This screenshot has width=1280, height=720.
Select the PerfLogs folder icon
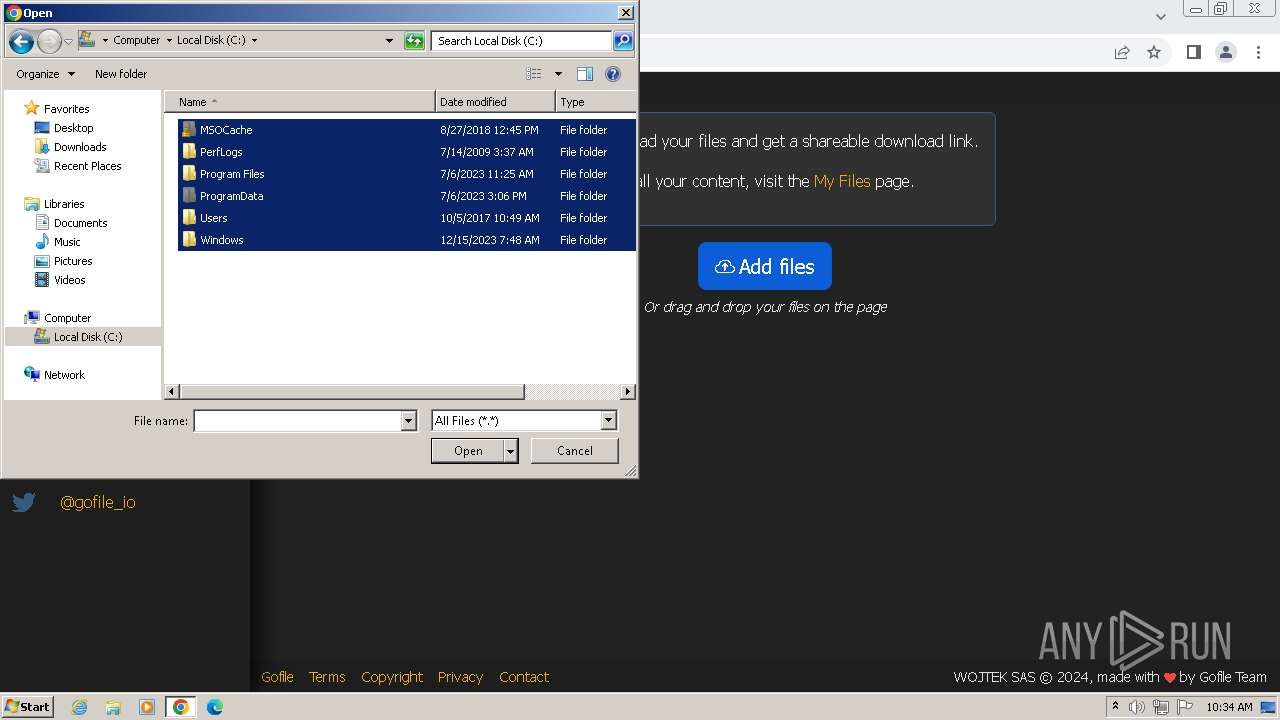189,152
